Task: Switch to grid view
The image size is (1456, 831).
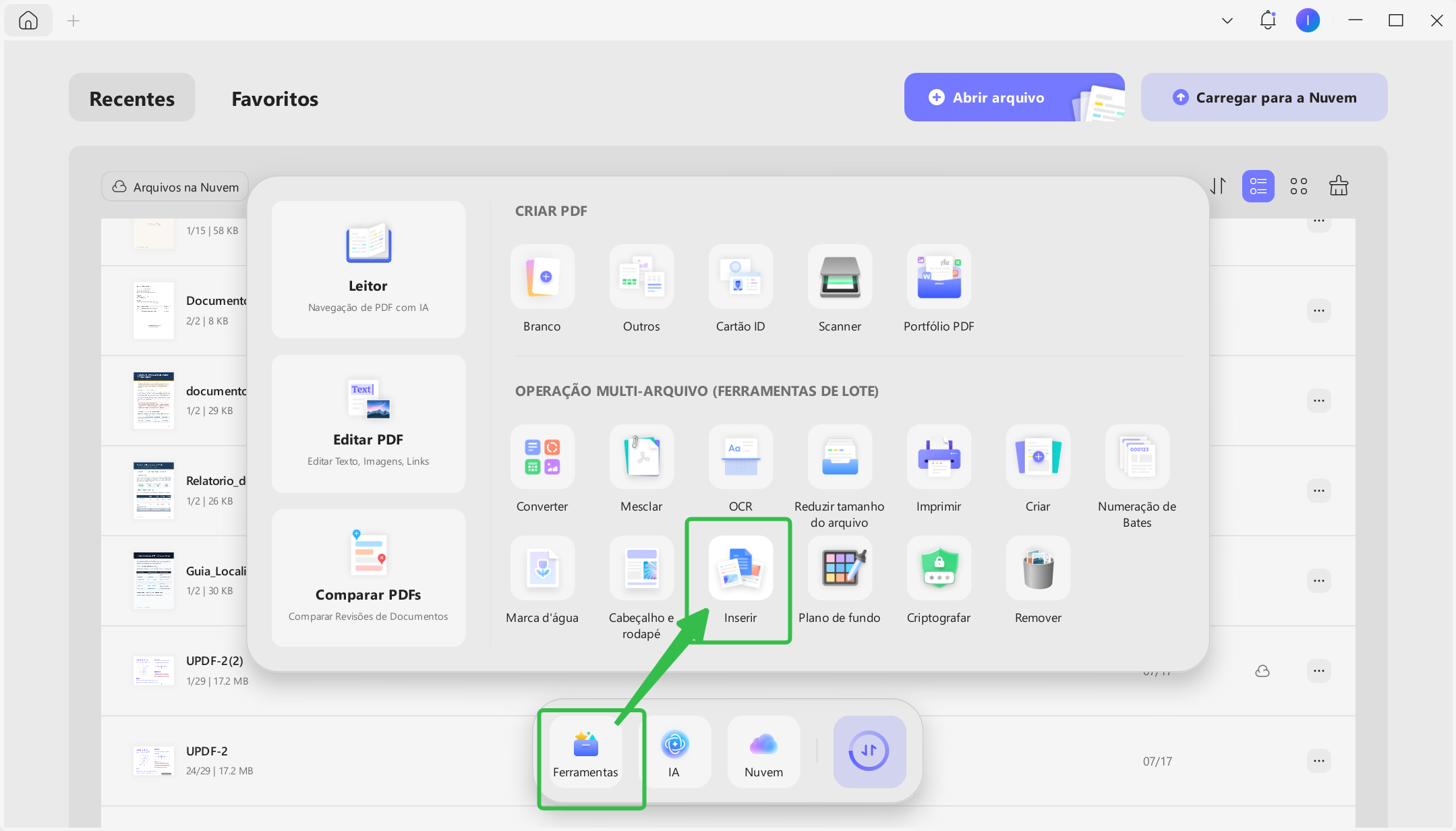Action: tap(1299, 186)
